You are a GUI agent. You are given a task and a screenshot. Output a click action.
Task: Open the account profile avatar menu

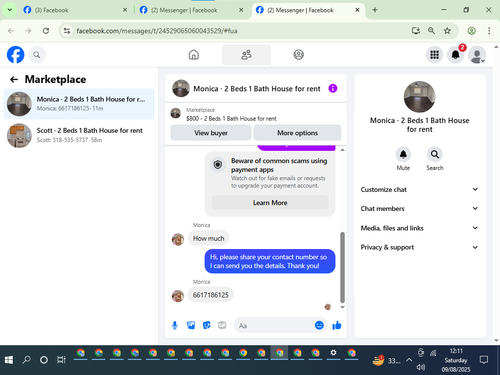click(x=477, y=55)
